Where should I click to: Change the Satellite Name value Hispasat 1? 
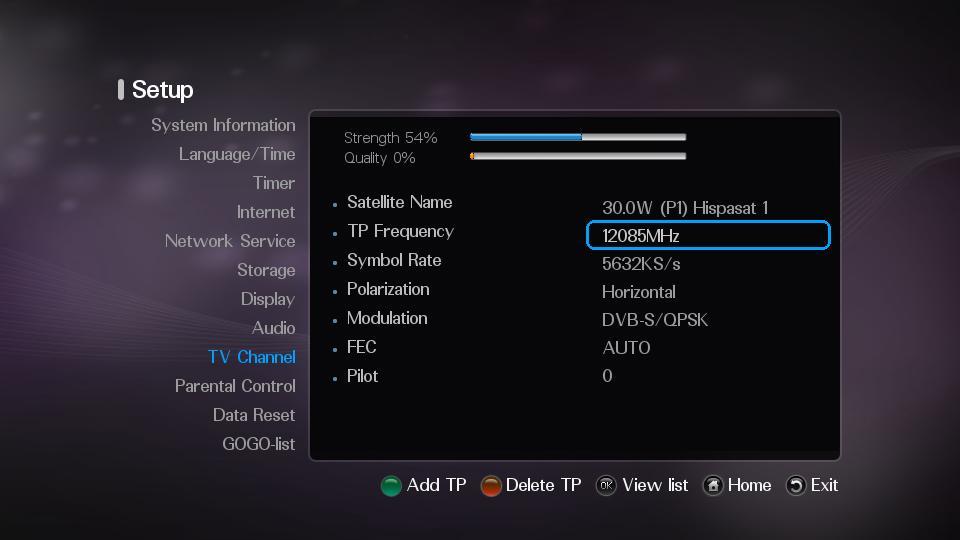[684, 208]
